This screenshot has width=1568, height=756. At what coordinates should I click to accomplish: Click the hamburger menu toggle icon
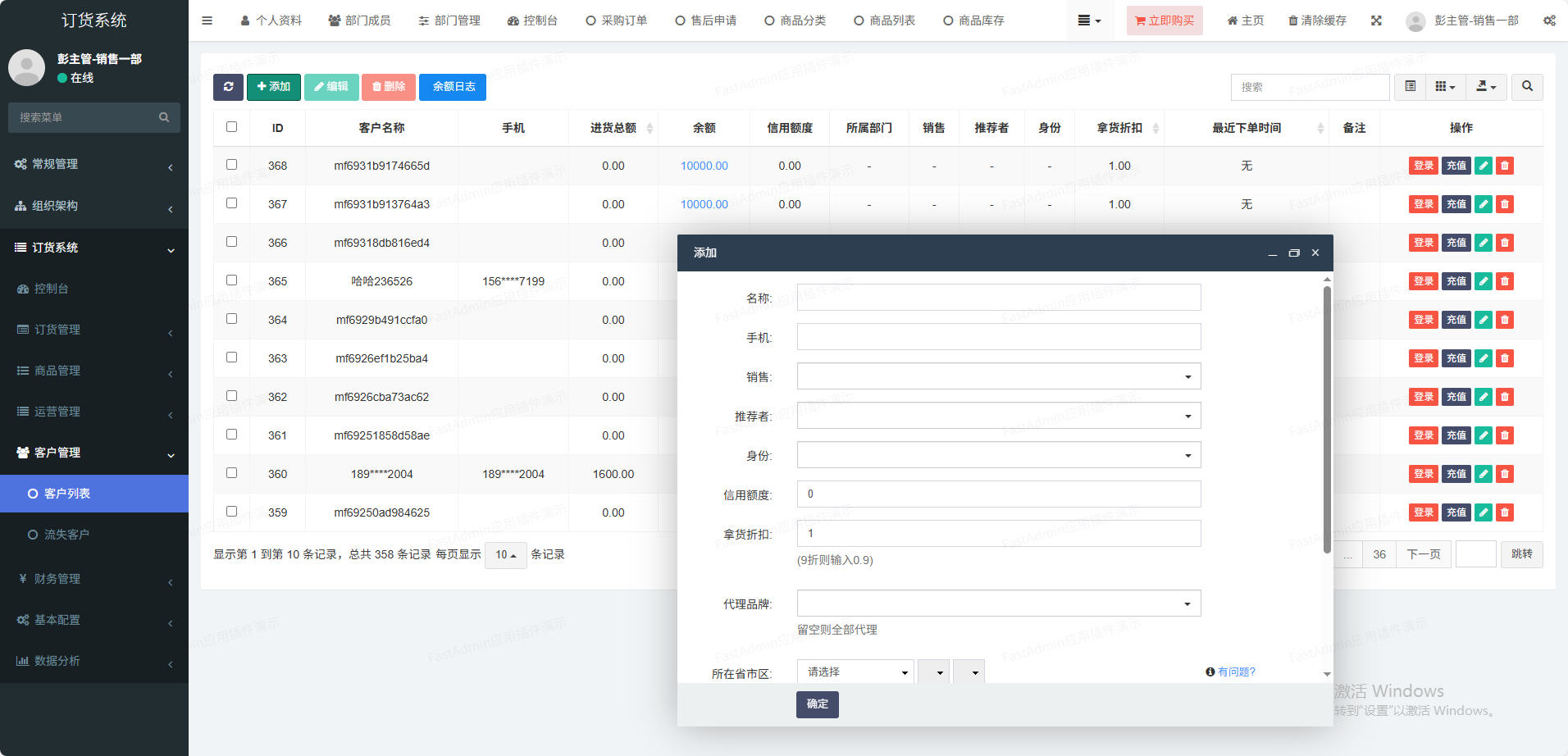(207, 20)
